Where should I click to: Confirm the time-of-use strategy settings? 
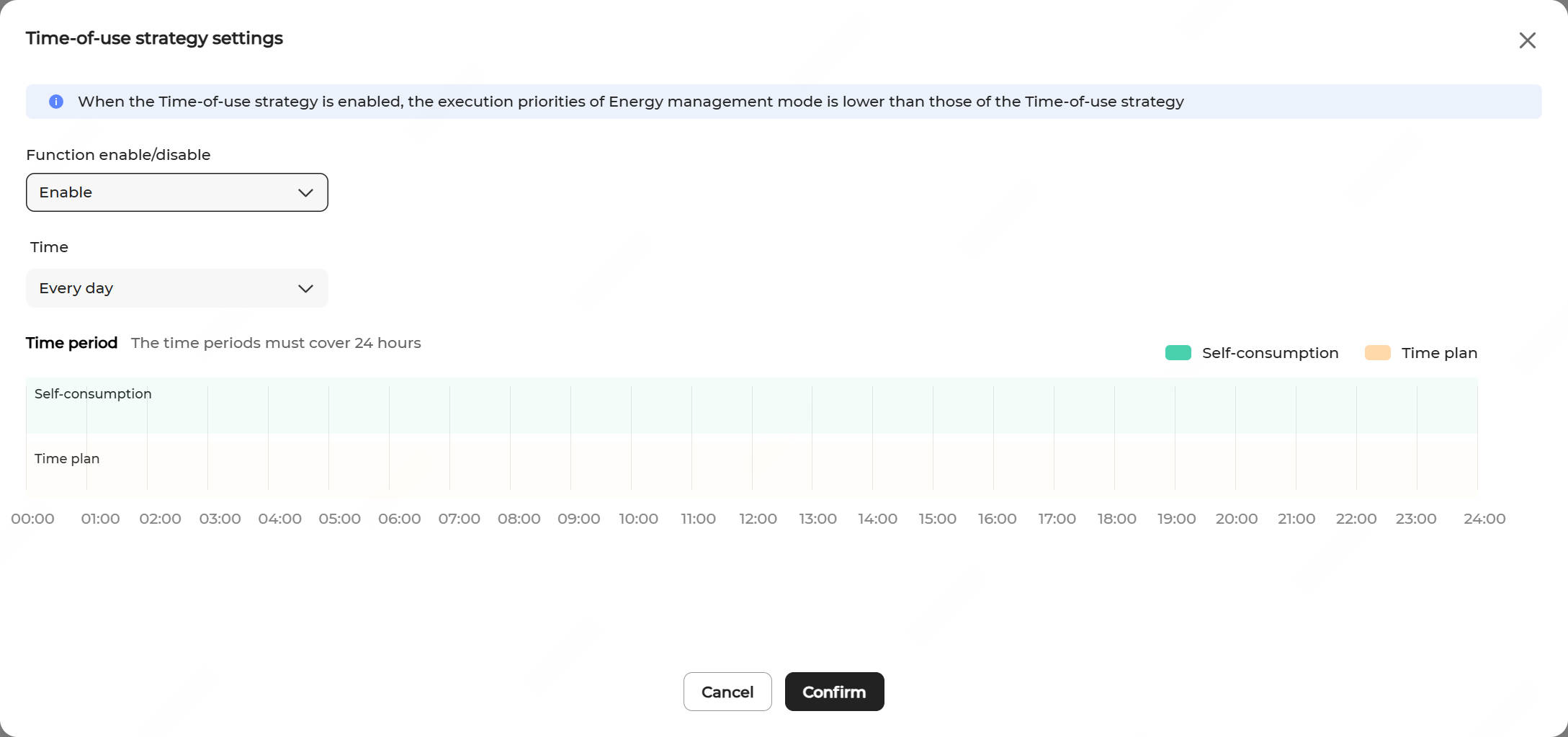click(x=834, y=692)
